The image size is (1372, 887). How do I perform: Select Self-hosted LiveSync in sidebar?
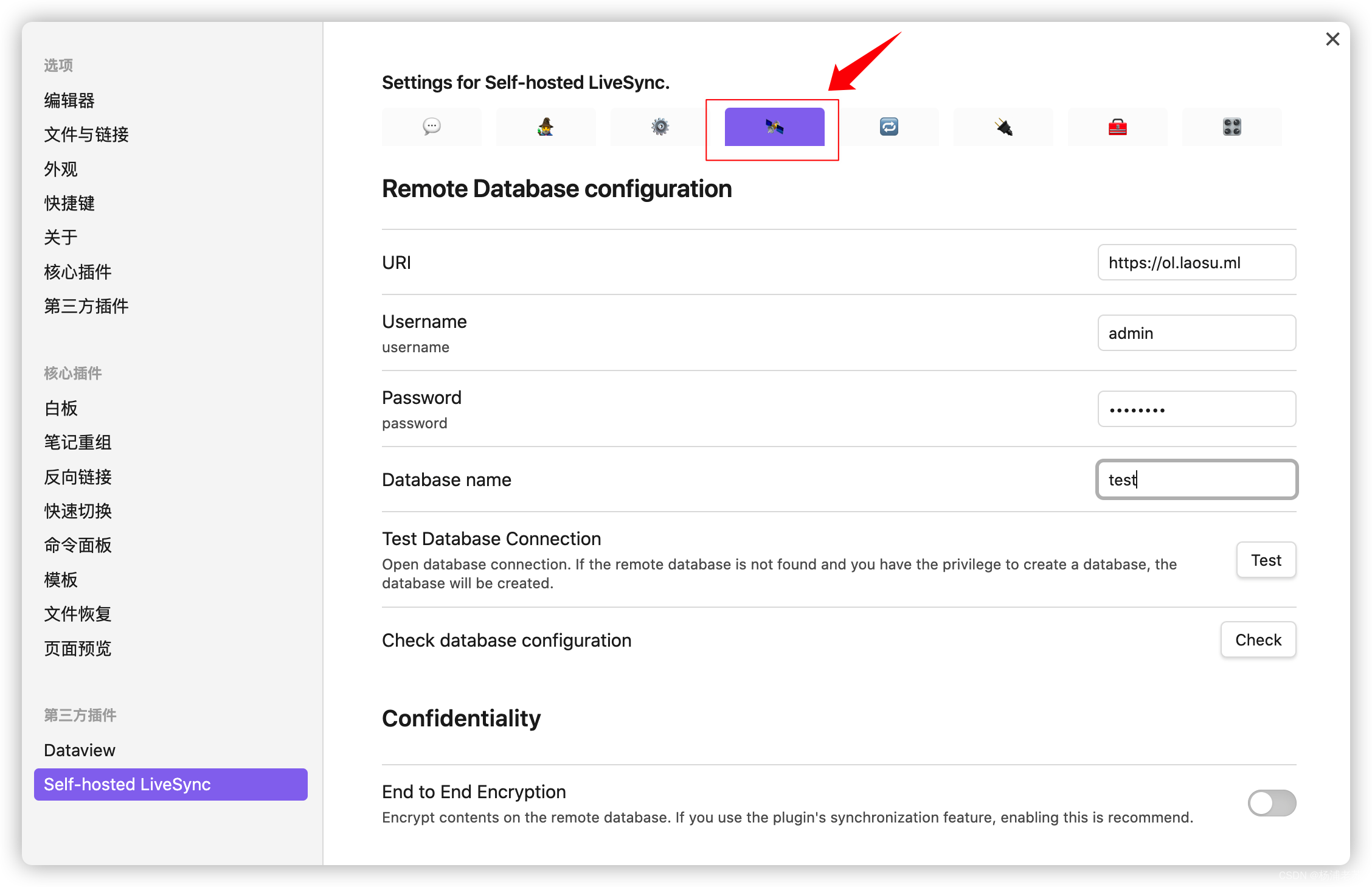(x=170, y=784)
